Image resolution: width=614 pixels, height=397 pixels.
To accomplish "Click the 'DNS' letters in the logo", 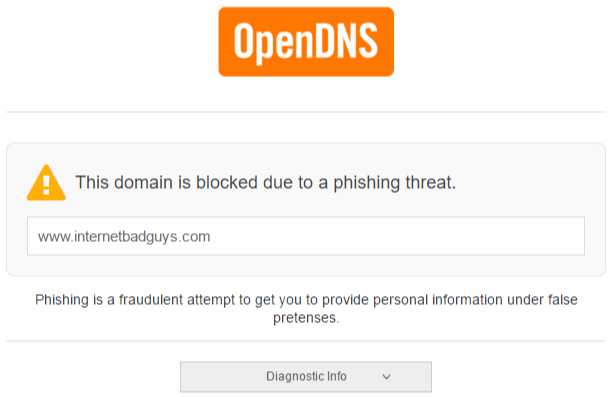I will tap(347, 40).
